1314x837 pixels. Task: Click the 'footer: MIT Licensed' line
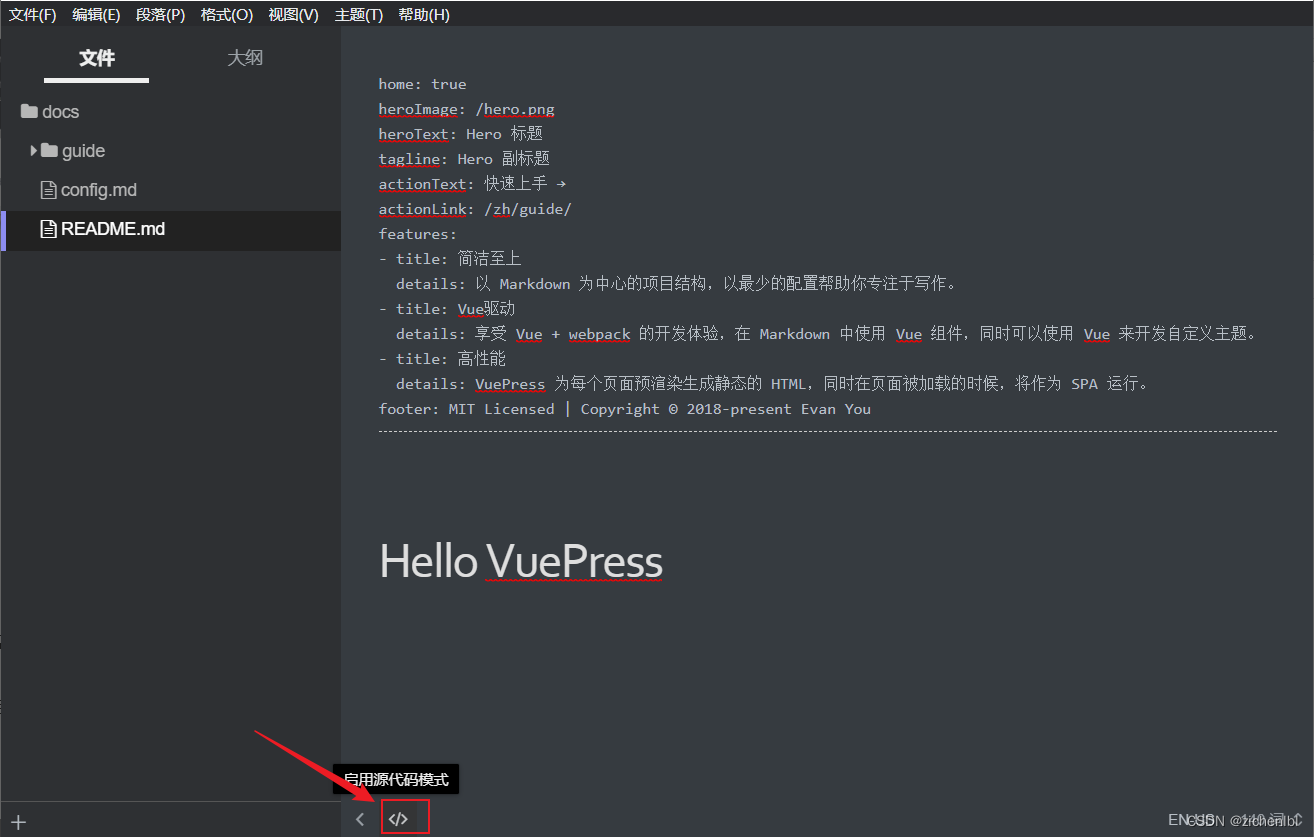624,409
